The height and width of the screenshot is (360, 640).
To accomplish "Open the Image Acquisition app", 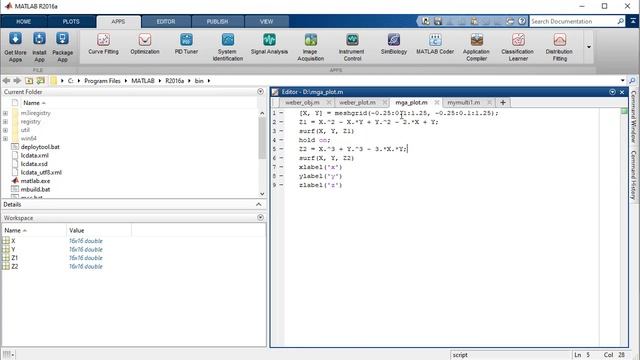I will pos(310,47).
